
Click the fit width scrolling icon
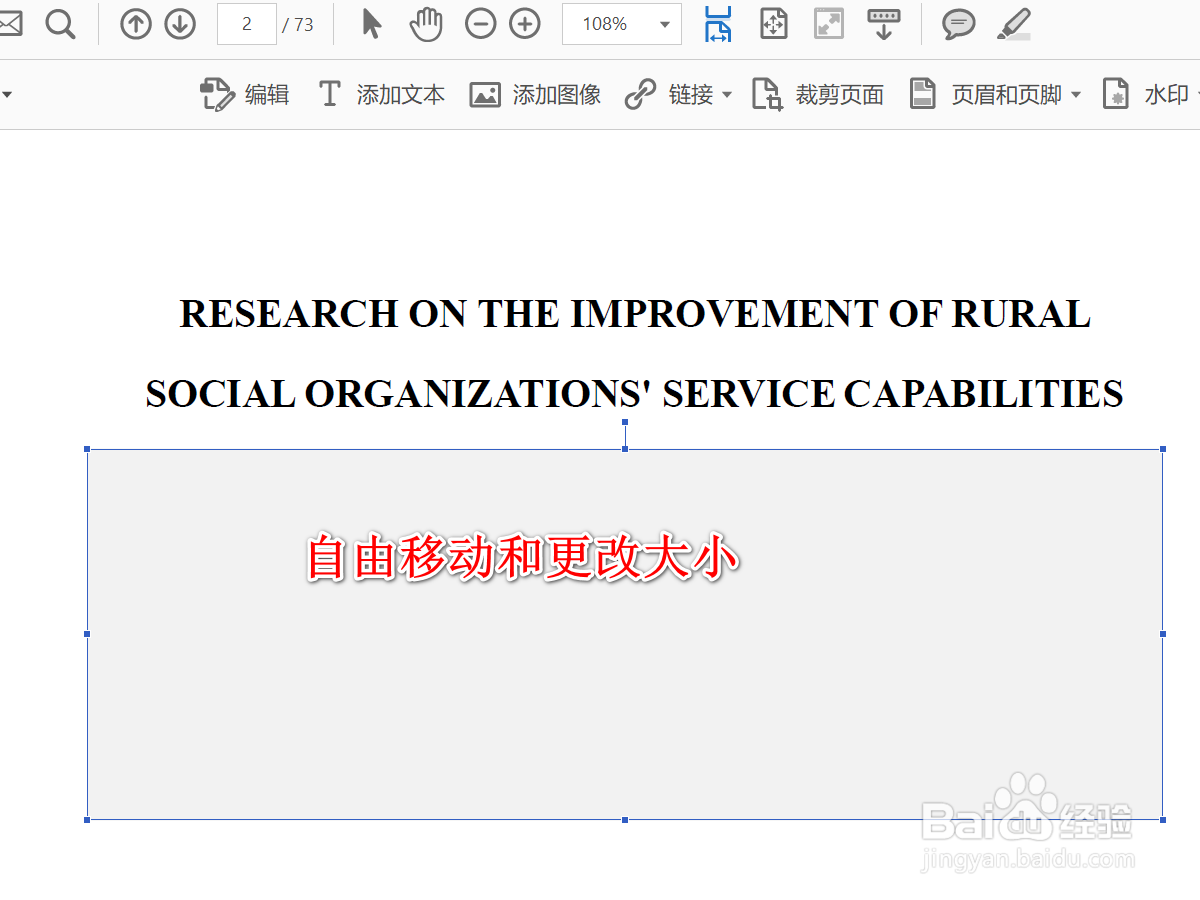click(718, 24)
